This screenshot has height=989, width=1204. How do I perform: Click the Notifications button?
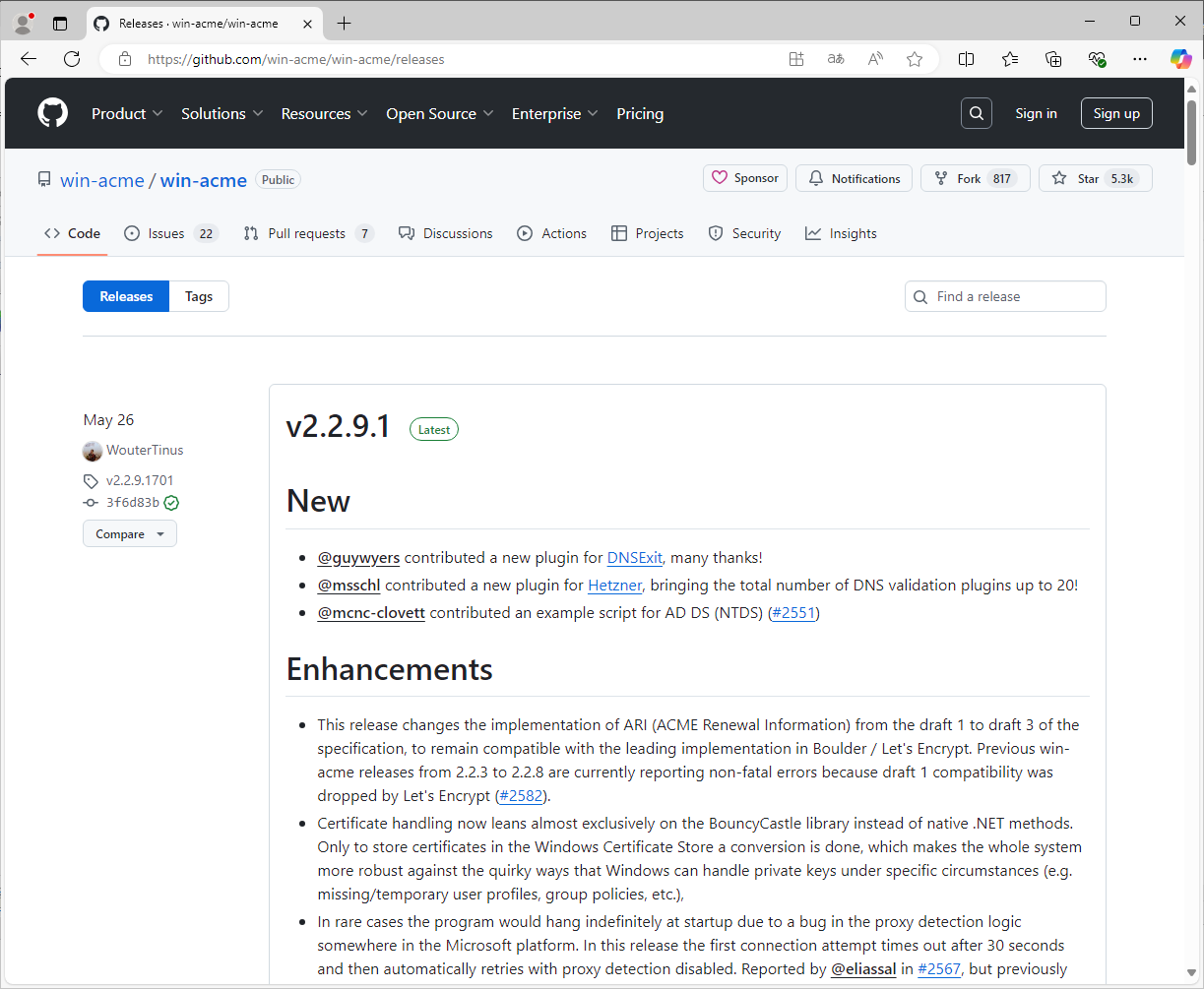click(x=854, y=178)
